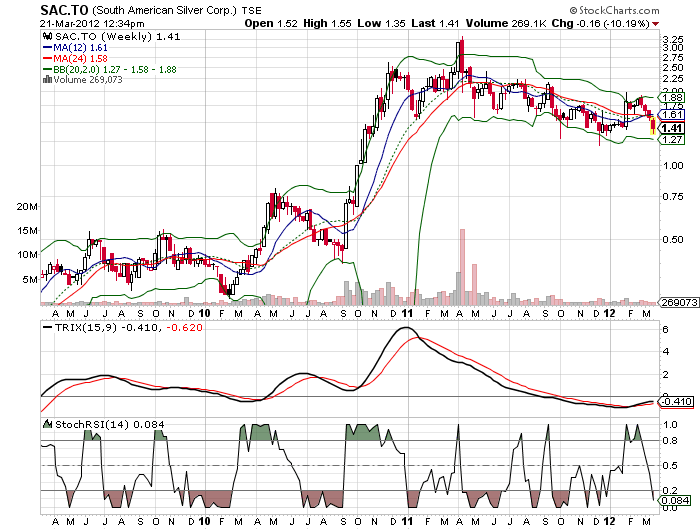This screenshot has height=530, width=700.
Task: Click the SAC.TO ticker symbol title
Action: click(x=64, y=10)
